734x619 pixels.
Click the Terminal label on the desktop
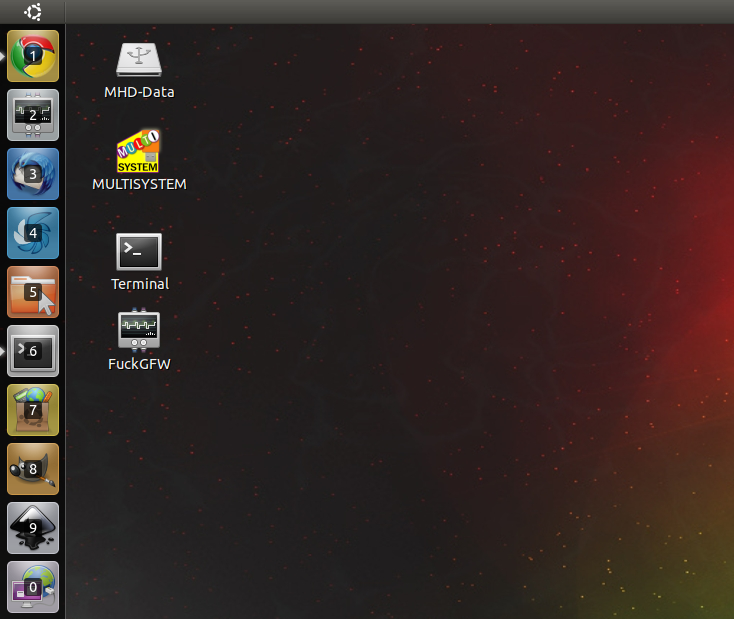pyautogui.click(x=140, y=284)
